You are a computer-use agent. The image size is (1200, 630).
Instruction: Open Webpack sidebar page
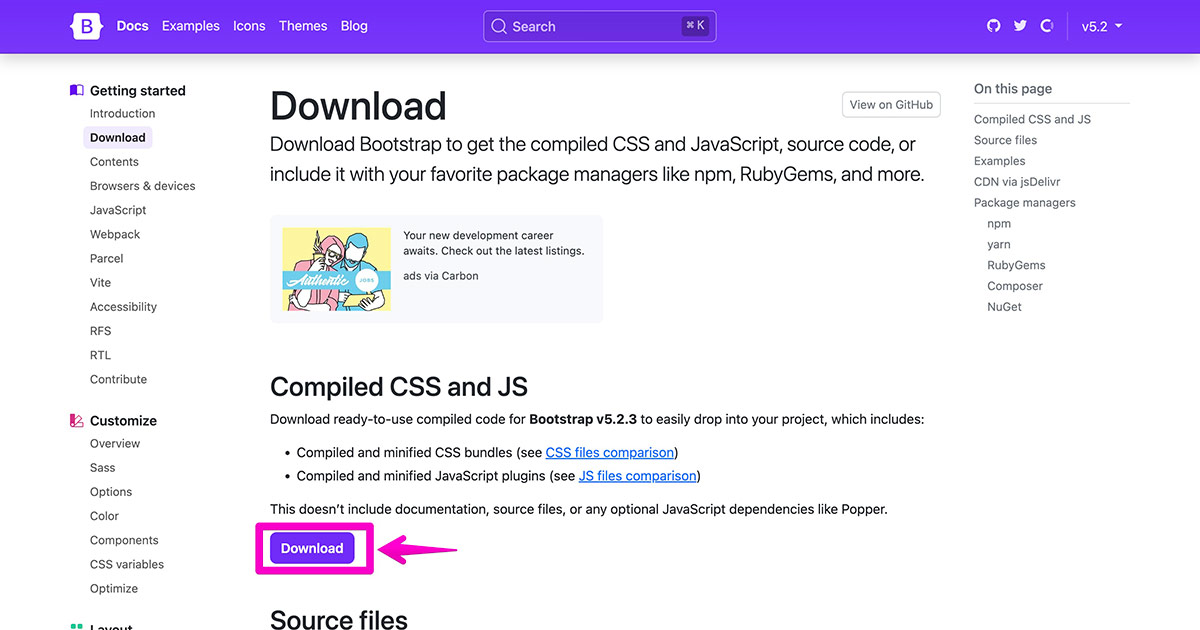point(115,234)
